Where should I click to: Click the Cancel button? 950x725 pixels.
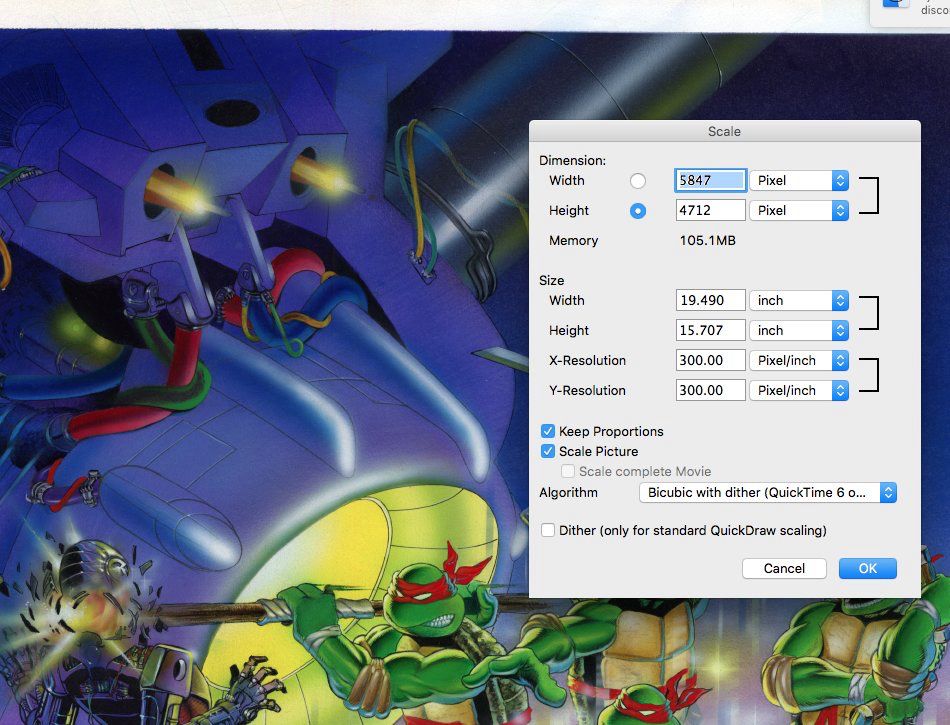pyautogui.click(x=784, y=568)
